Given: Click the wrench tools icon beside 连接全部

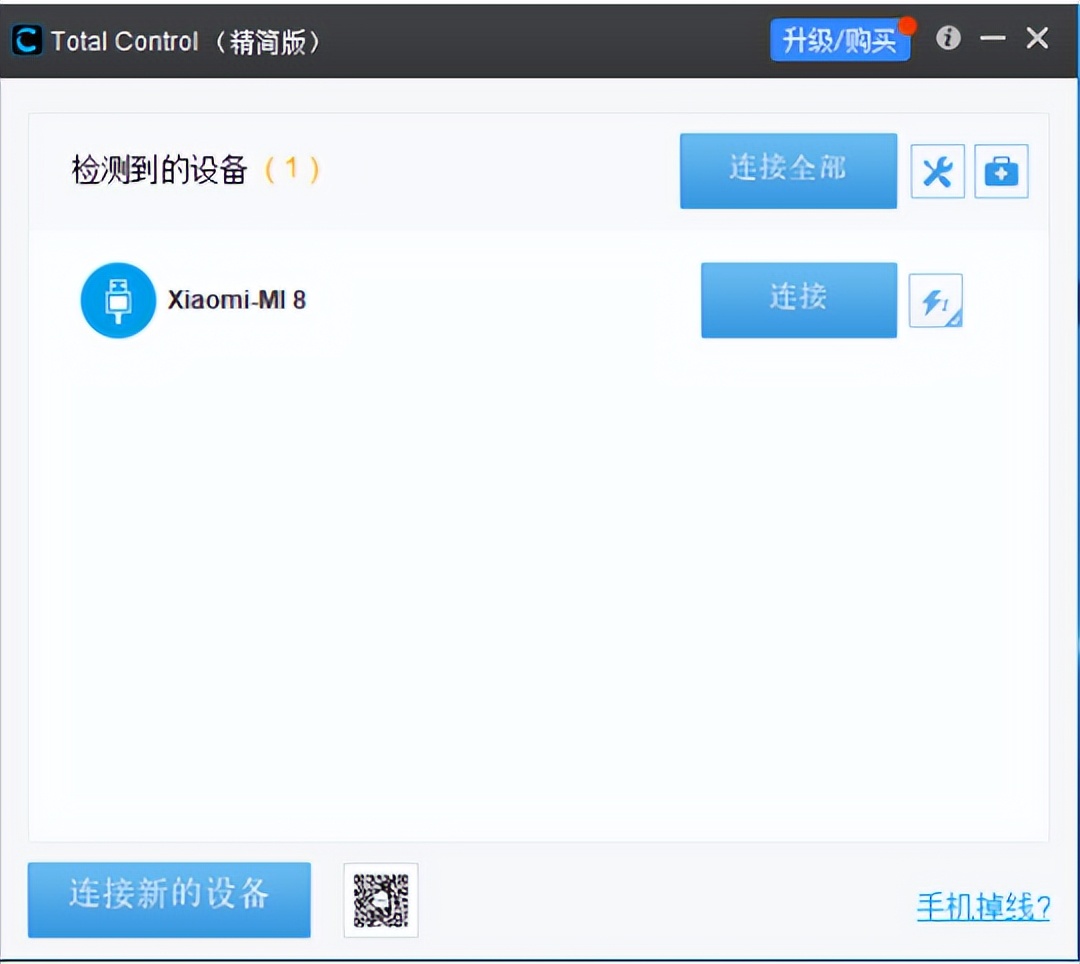Looking at the screenshot, I should click(x=937, y=171).
